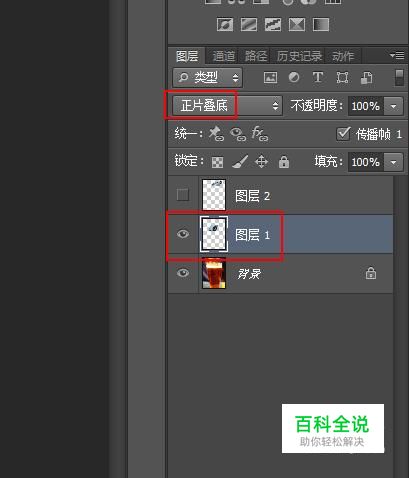Filter for smart object layers
This screenshot has width=409, height=478.
[367, 78]
